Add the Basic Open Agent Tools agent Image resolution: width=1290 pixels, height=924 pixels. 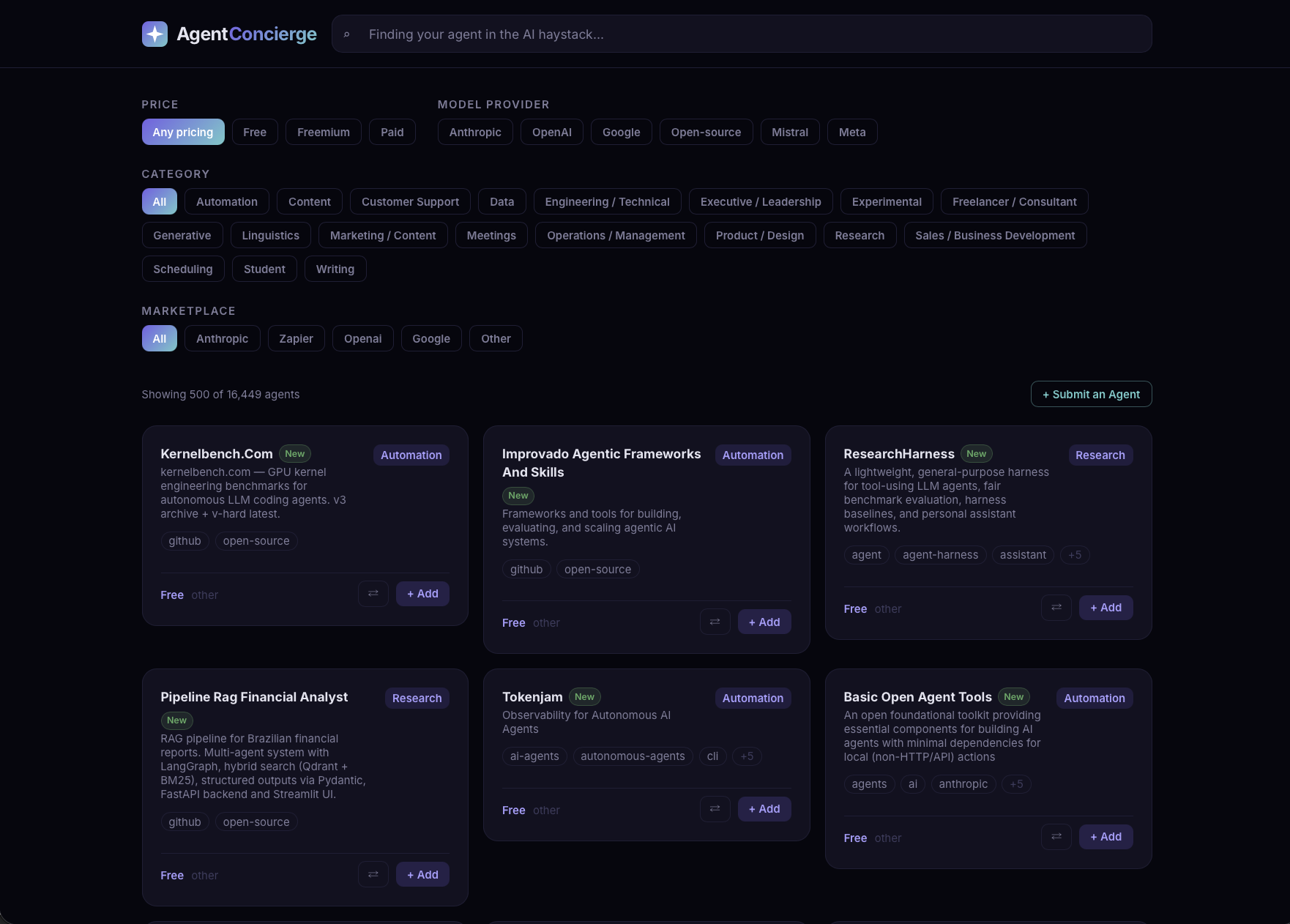pos(1106,837)
